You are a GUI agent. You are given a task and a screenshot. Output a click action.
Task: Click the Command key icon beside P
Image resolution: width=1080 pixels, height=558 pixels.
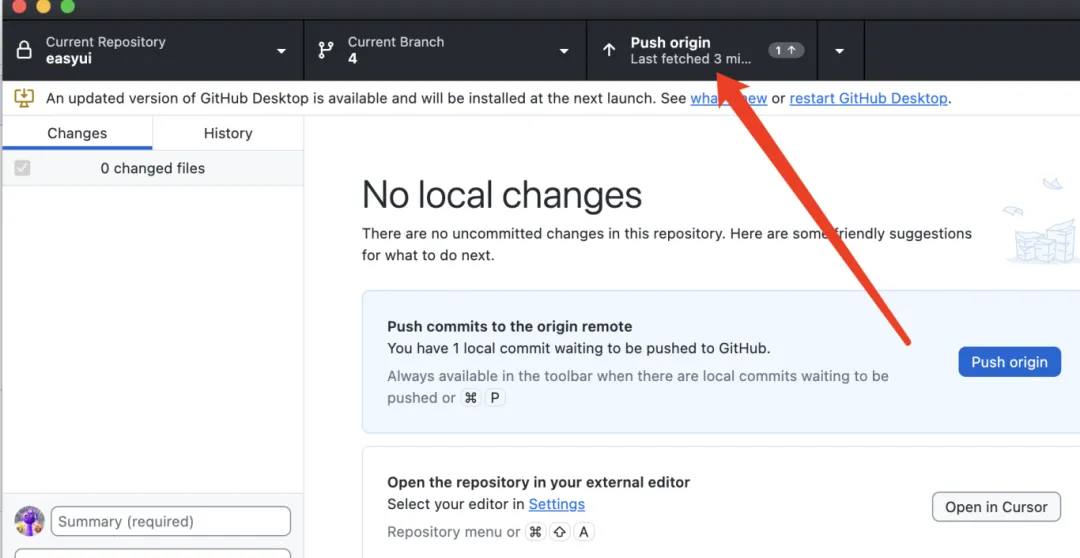(471, 397)
